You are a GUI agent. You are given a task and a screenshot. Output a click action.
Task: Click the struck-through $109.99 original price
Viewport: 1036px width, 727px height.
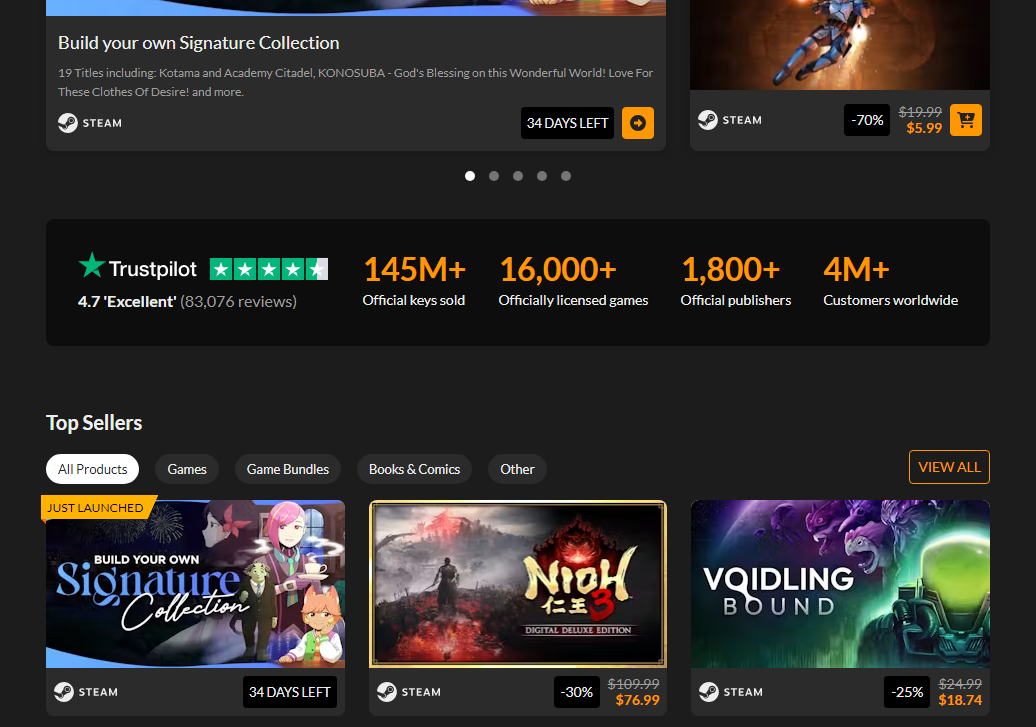coord(634,684)
